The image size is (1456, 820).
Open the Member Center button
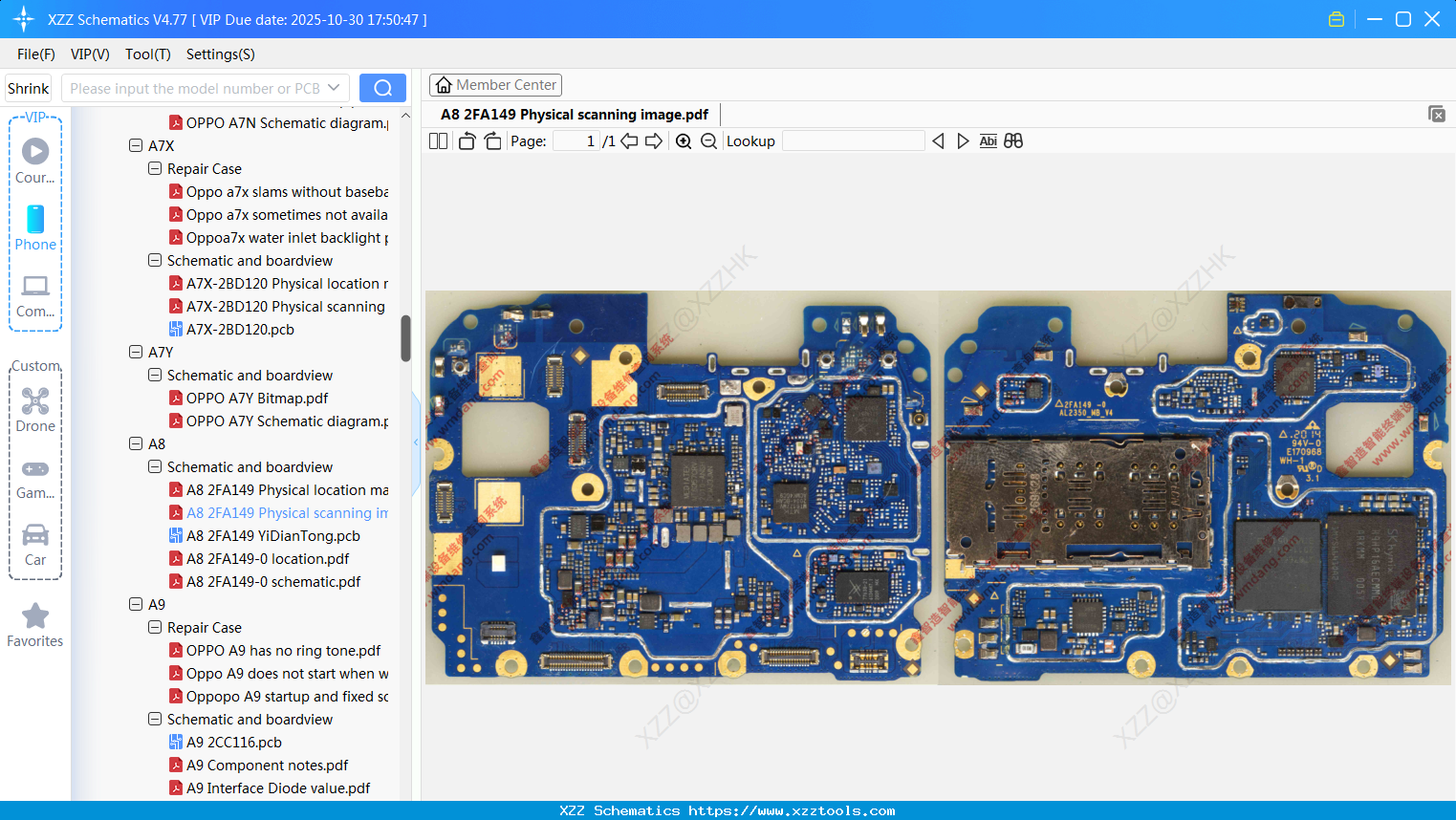495,85
